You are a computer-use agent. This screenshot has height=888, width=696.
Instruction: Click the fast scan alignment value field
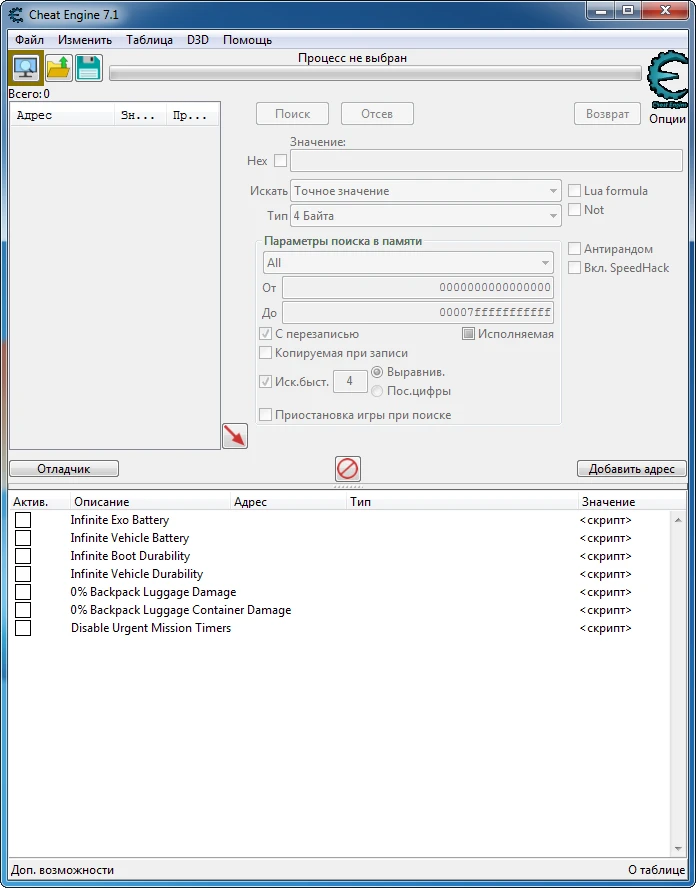350,382
